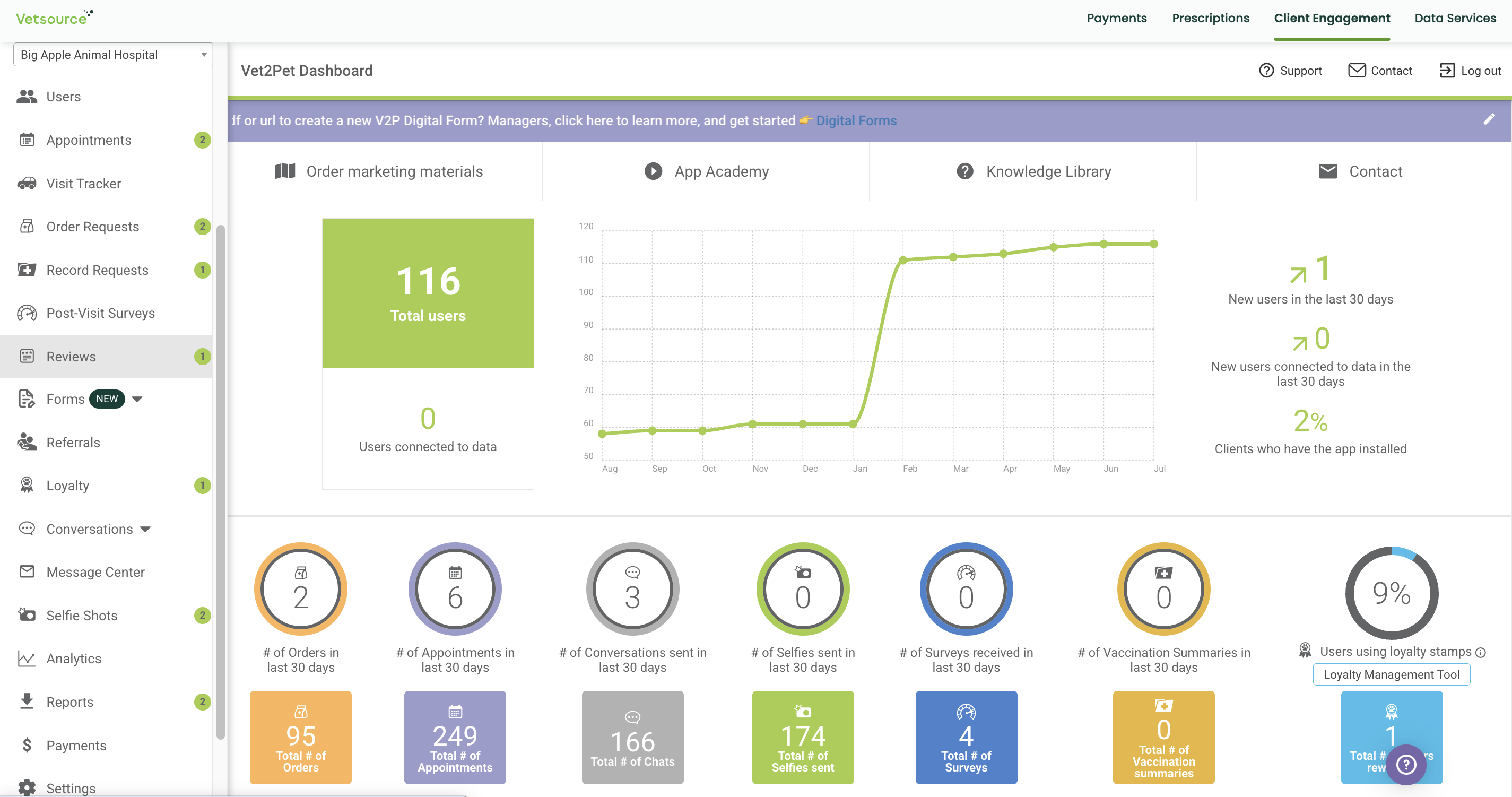
Task: Click the Log out icon
Action: [1447, 71]
